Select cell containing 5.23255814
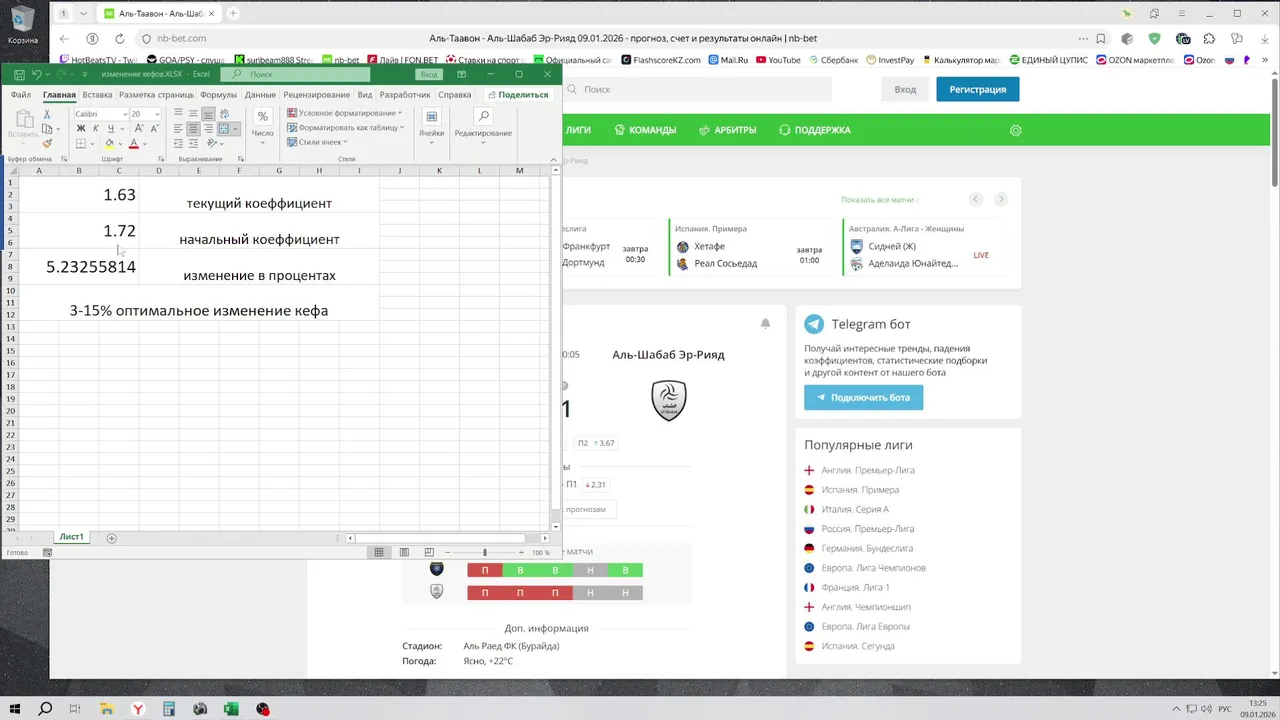1280x720 pixels. tap(79, 267)
